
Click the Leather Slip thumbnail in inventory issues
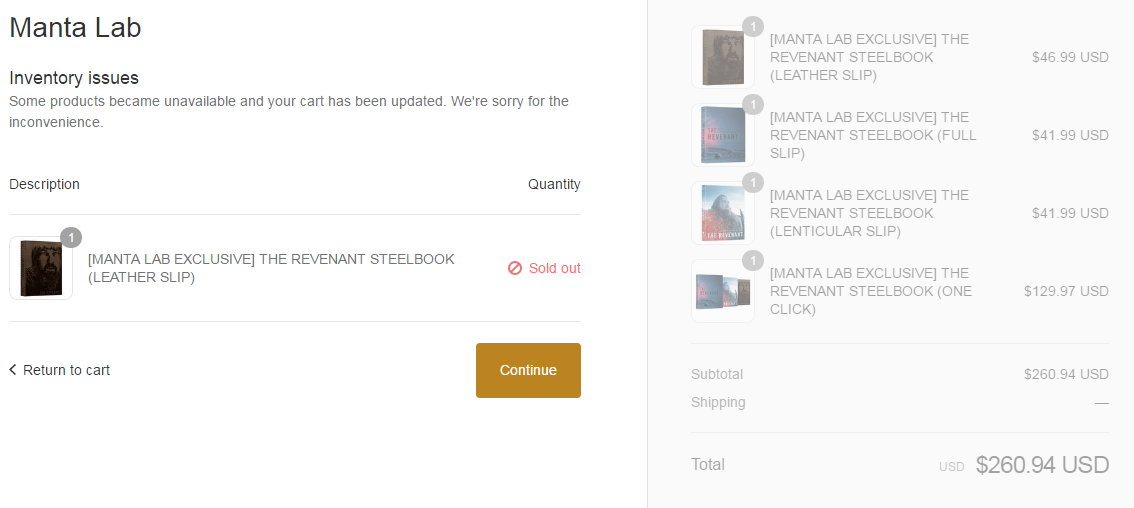41,268
